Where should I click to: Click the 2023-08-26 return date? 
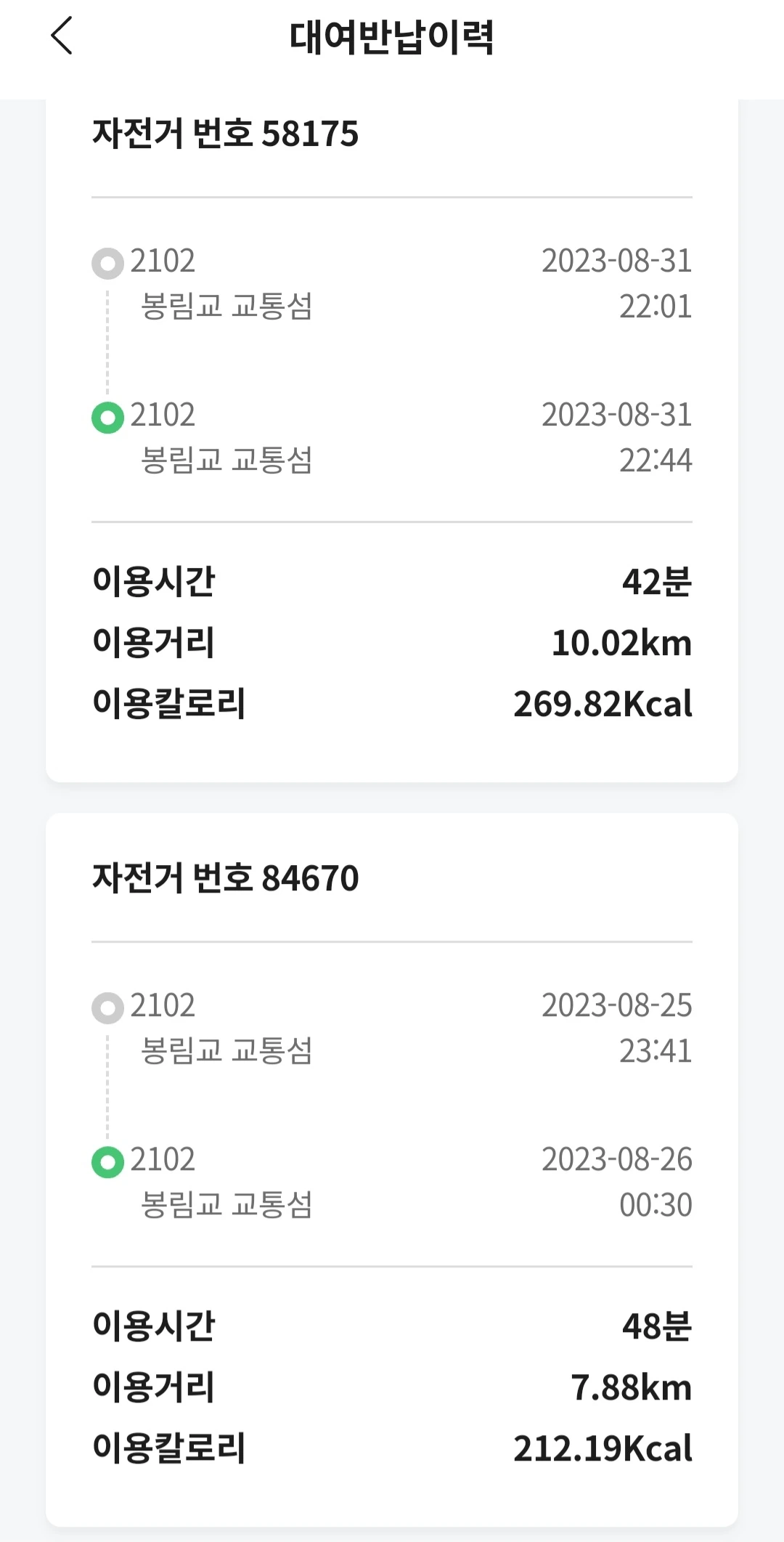[x=616, y=1159]
